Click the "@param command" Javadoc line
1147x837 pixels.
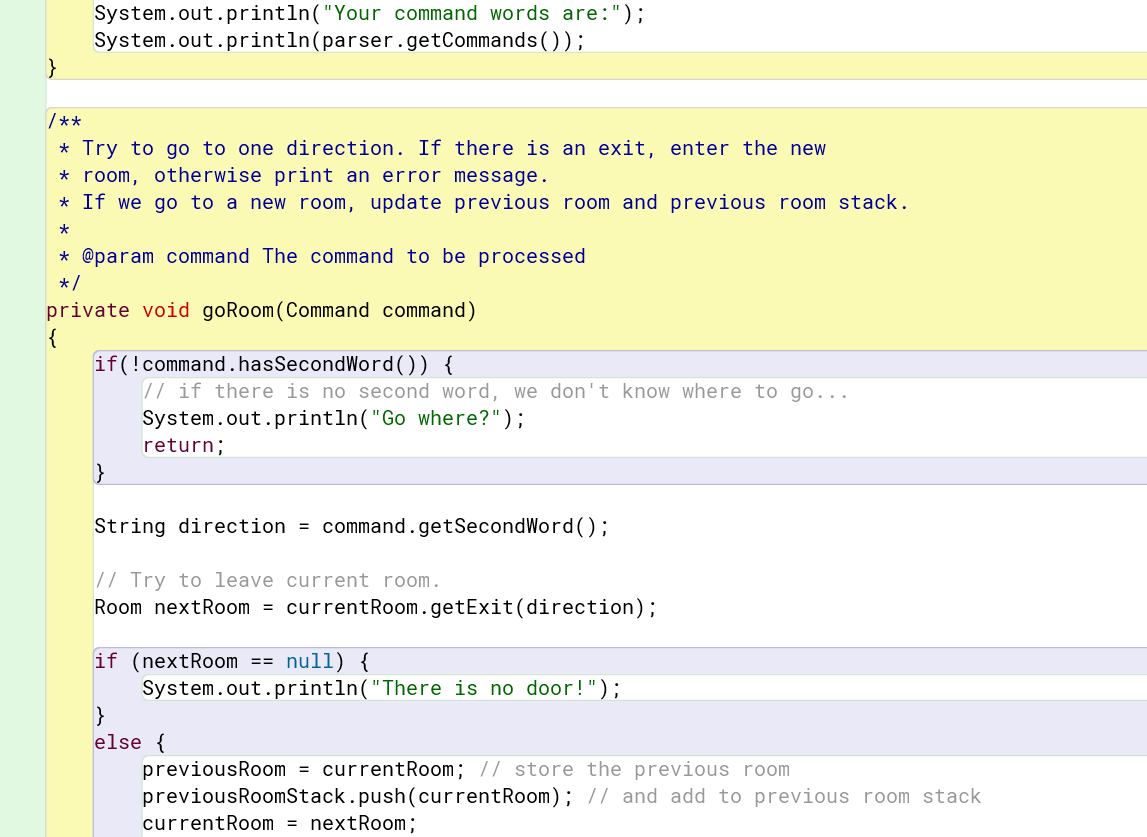point(323,257)
